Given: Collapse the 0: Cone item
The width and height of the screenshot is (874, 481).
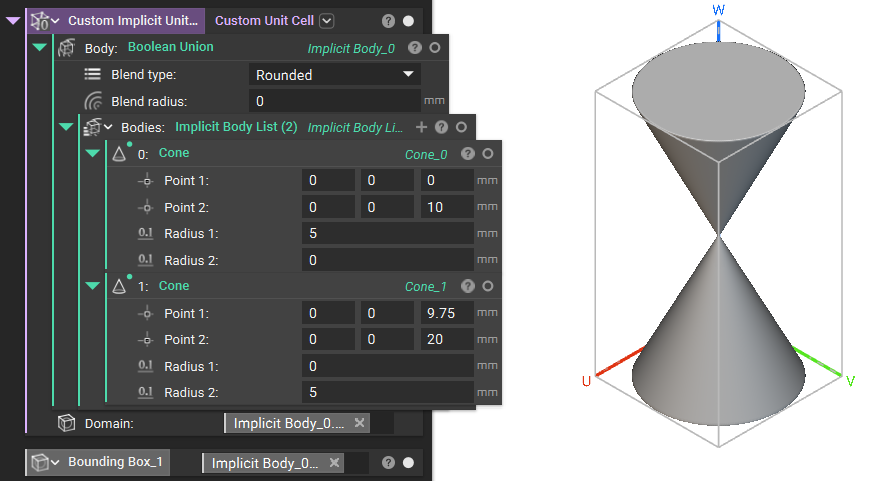Looking at the screenshot, I should click(x=93, y=153).
